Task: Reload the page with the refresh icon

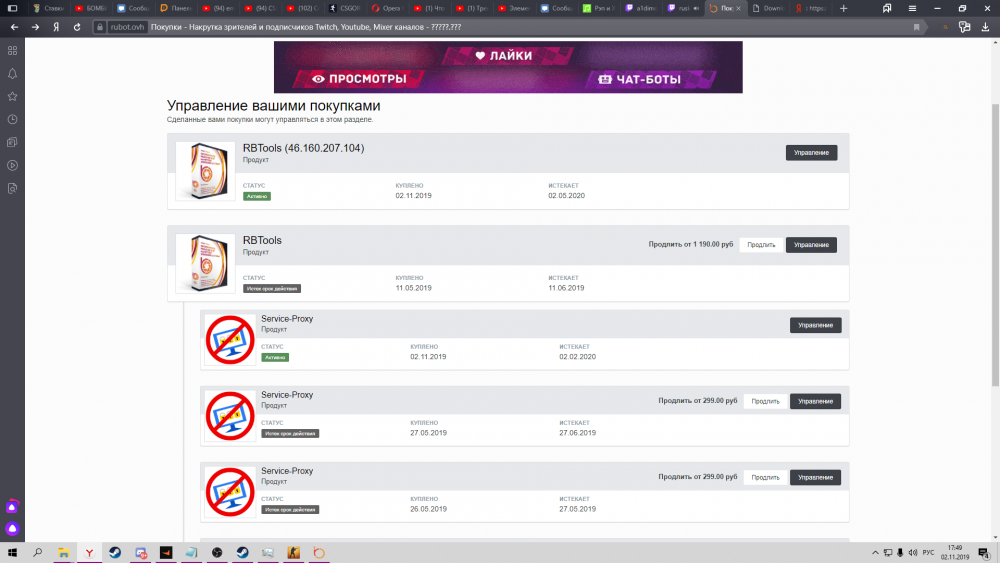Action: 77,27
